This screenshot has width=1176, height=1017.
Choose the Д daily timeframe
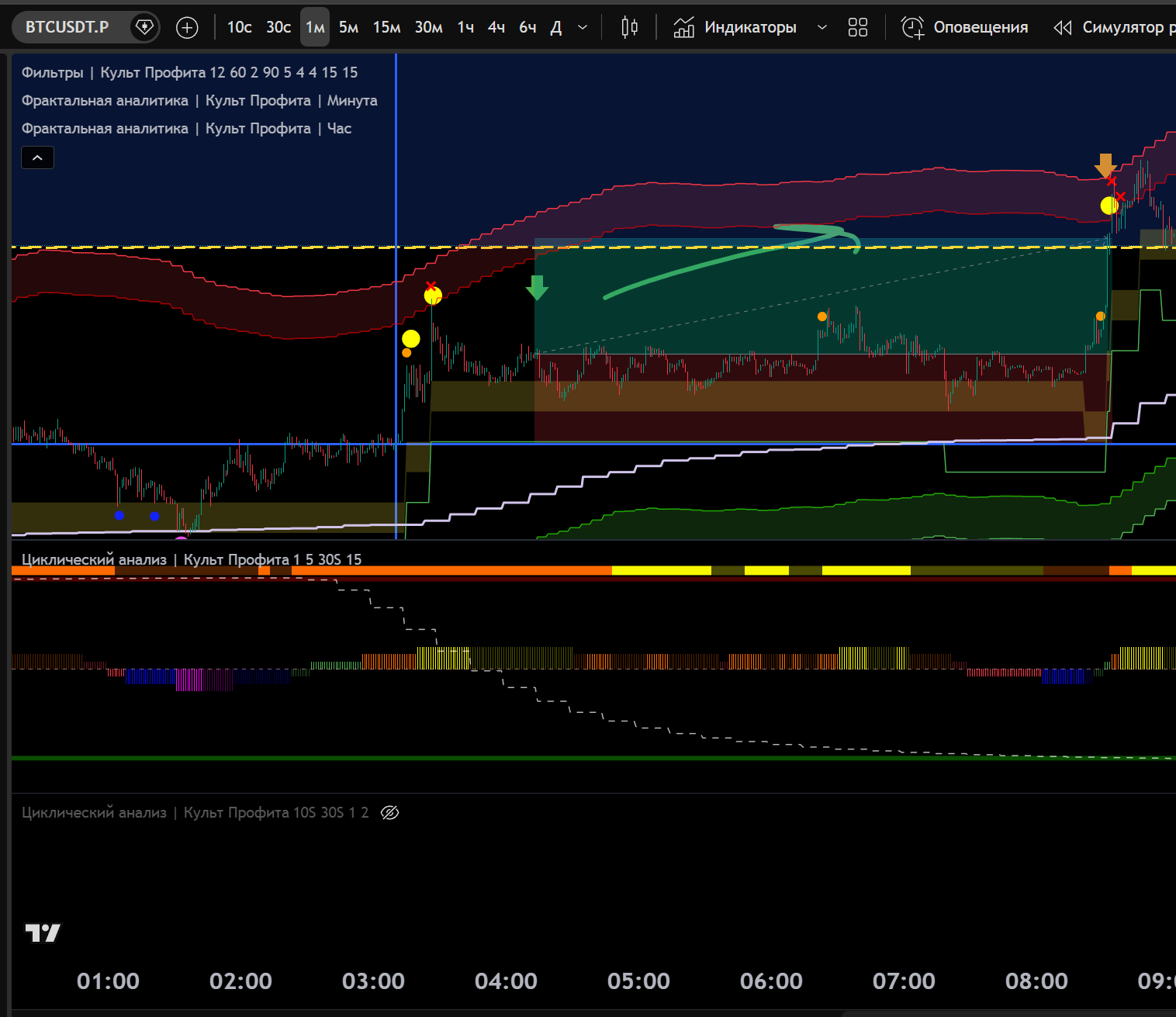tap(555, 28)
